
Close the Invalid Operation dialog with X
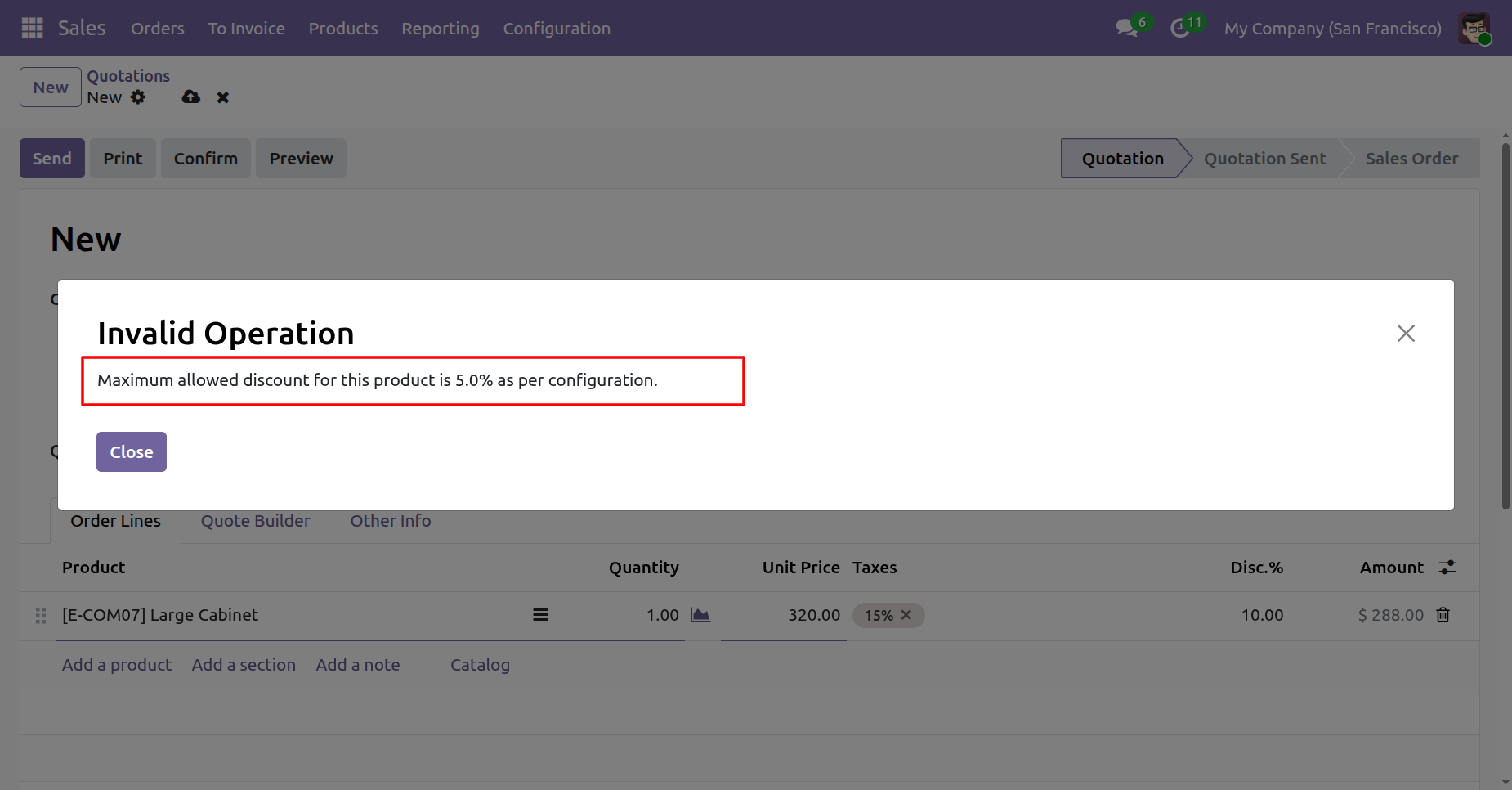pos(1406,333)
